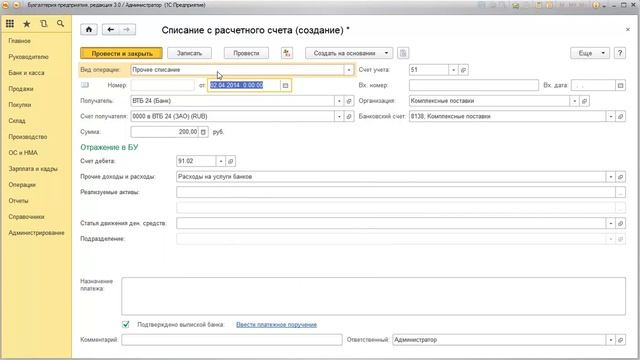Open 'Банк и касса' section

click(26, 73)
